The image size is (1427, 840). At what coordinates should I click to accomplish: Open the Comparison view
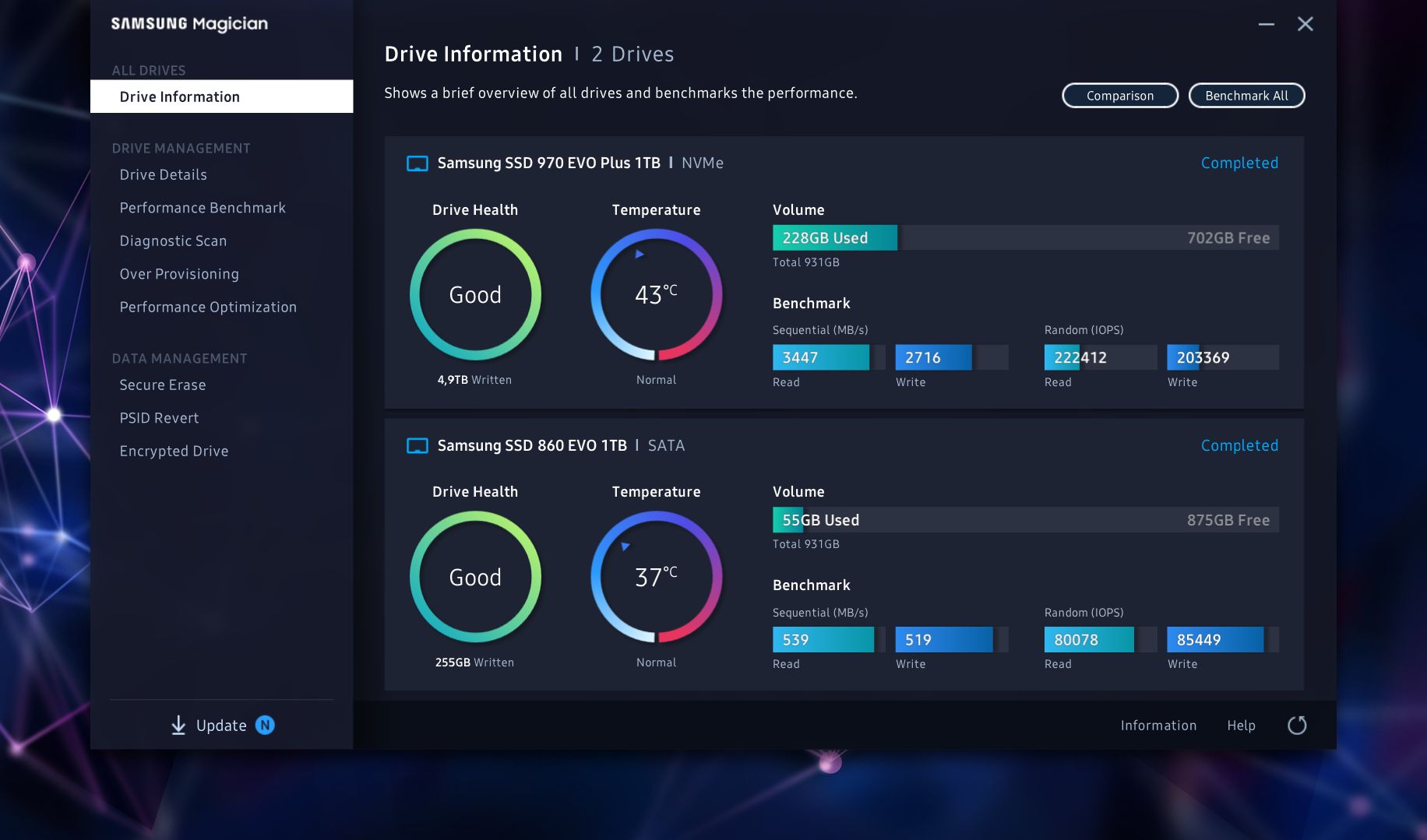1119,96
